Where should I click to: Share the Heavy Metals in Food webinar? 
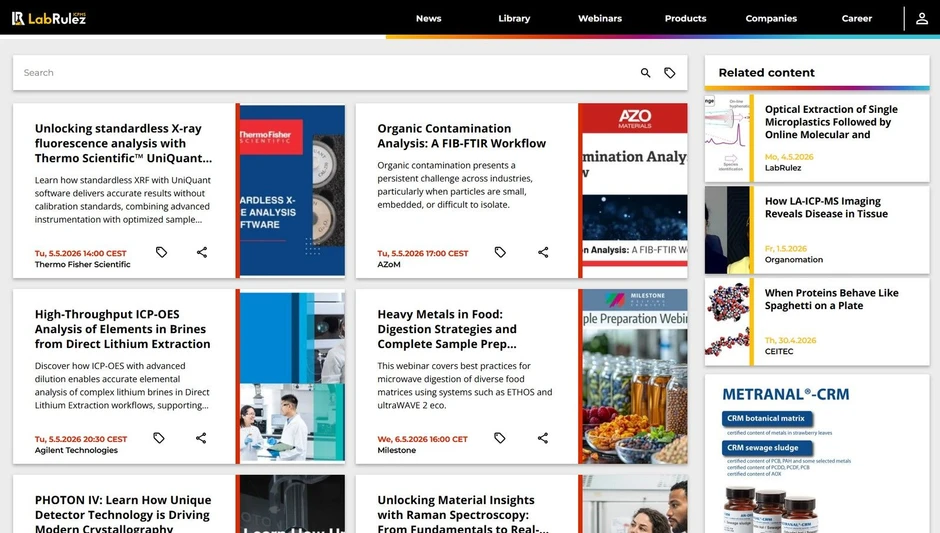coord(543,438)
